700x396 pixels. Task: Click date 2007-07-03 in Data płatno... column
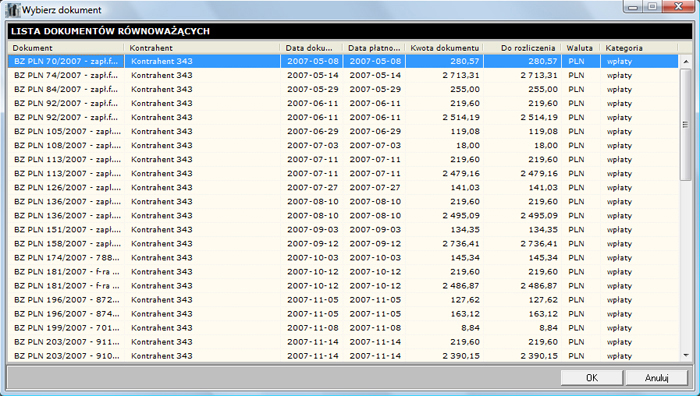coord(375,146)
